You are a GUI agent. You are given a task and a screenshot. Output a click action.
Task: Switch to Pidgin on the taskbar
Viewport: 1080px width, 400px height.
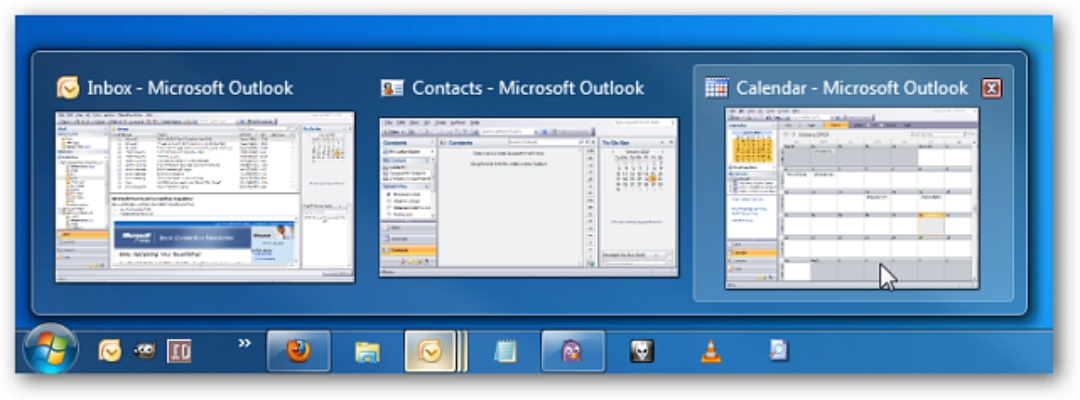tap(573, 351)
